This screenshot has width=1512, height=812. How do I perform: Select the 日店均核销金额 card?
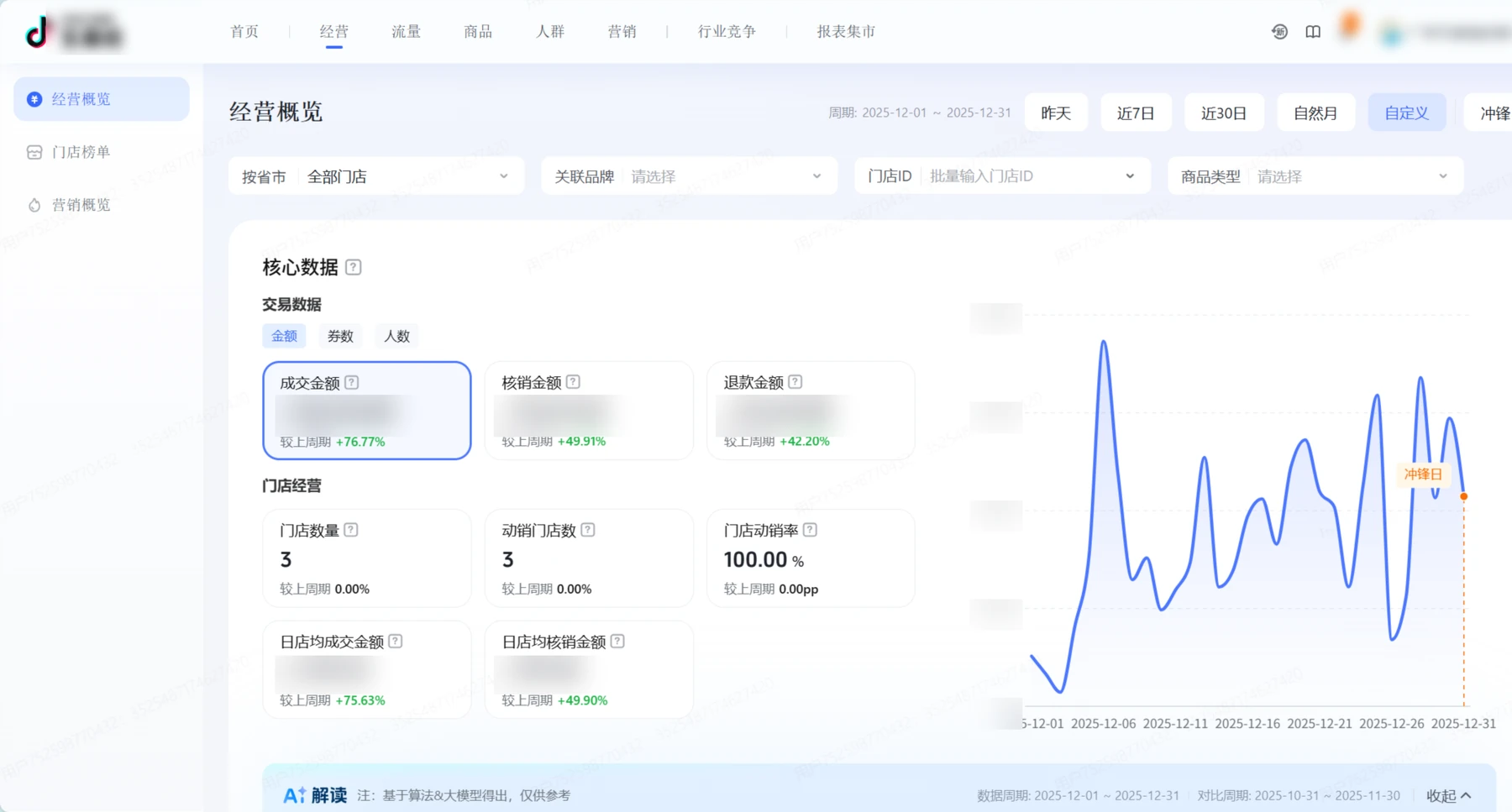589,669
